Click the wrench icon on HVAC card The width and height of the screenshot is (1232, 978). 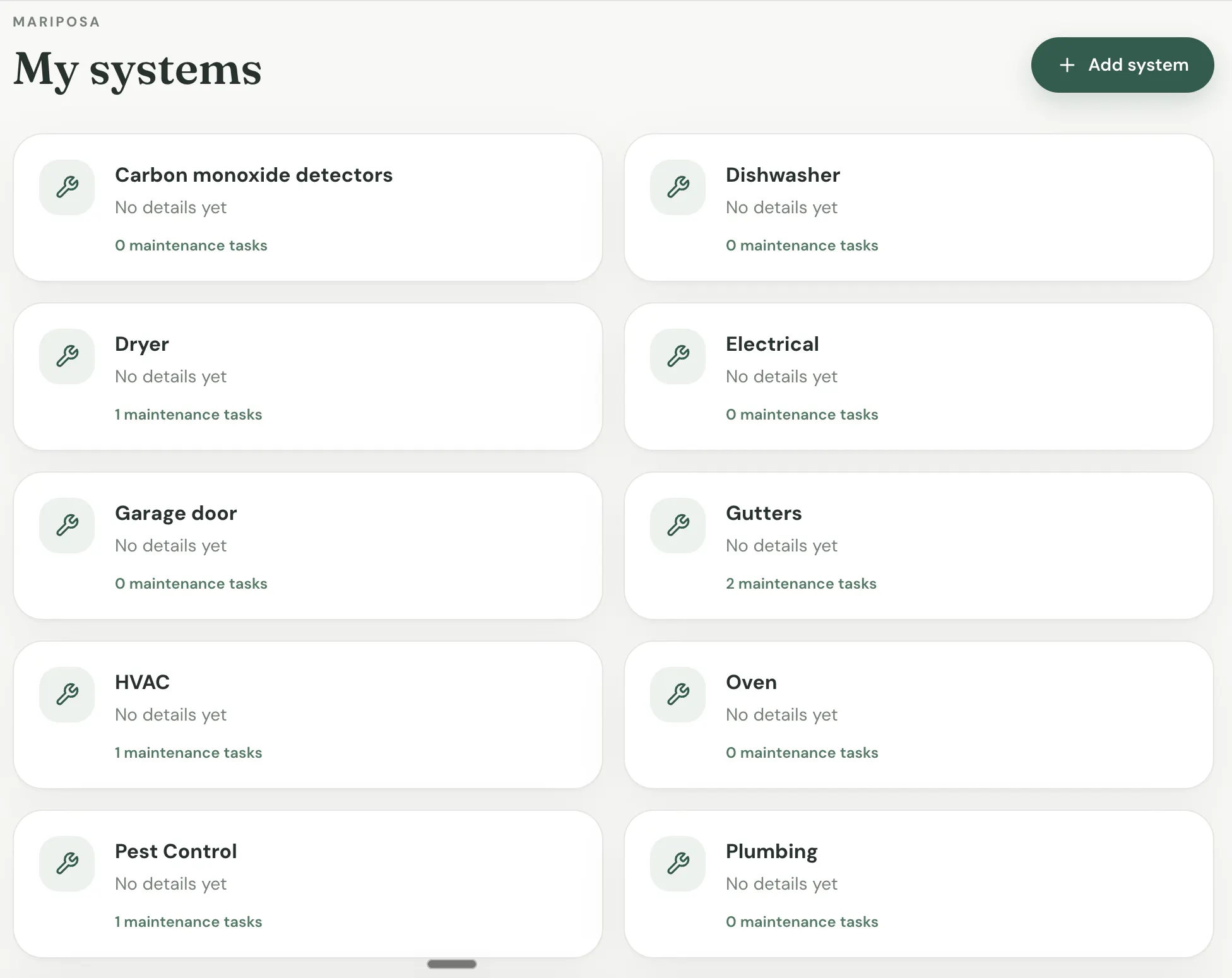(67, 695)
